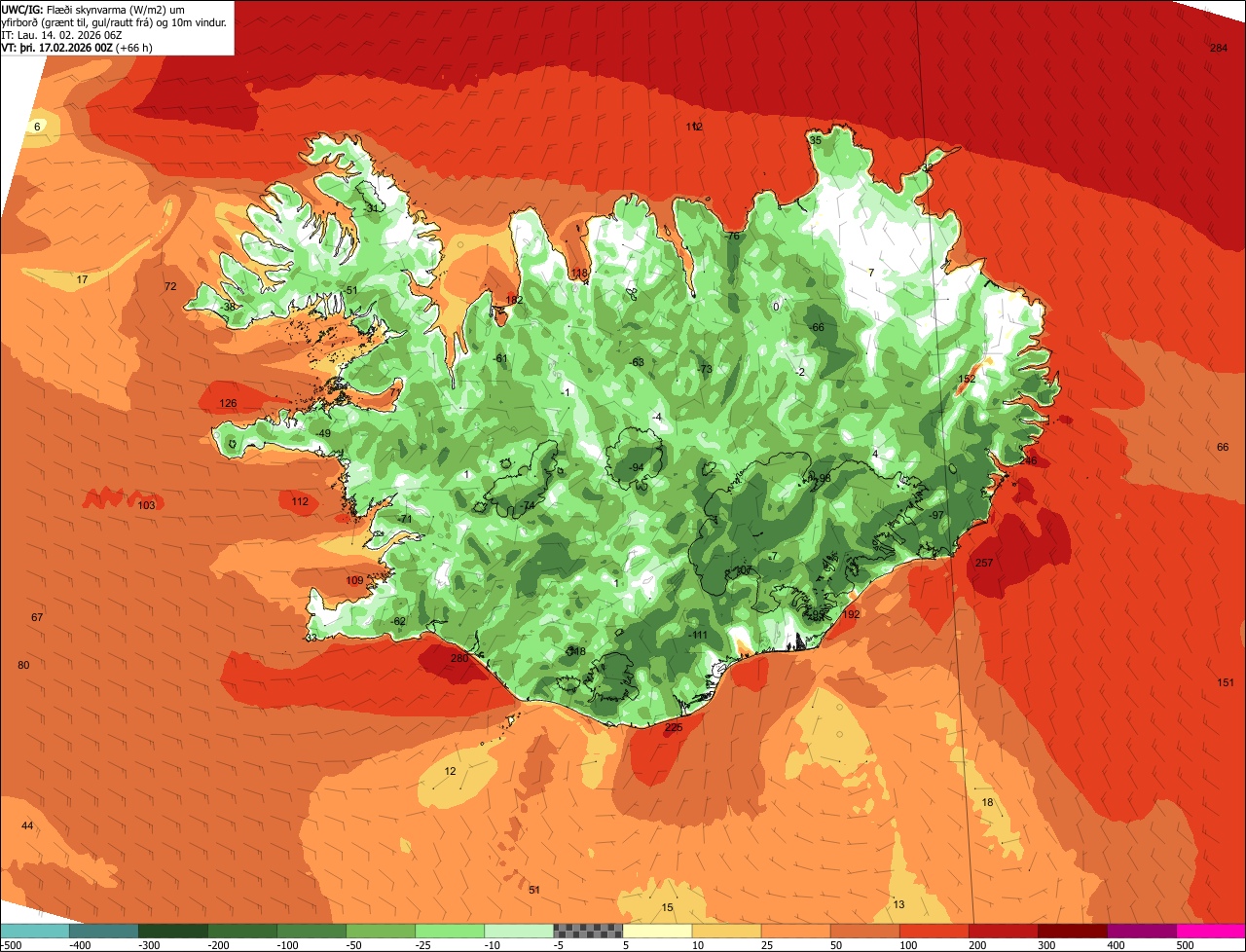This screenshot has width=1246, height=952.
Task: Select the -61 value in Northwest Iceland
Action: (501, 358)
